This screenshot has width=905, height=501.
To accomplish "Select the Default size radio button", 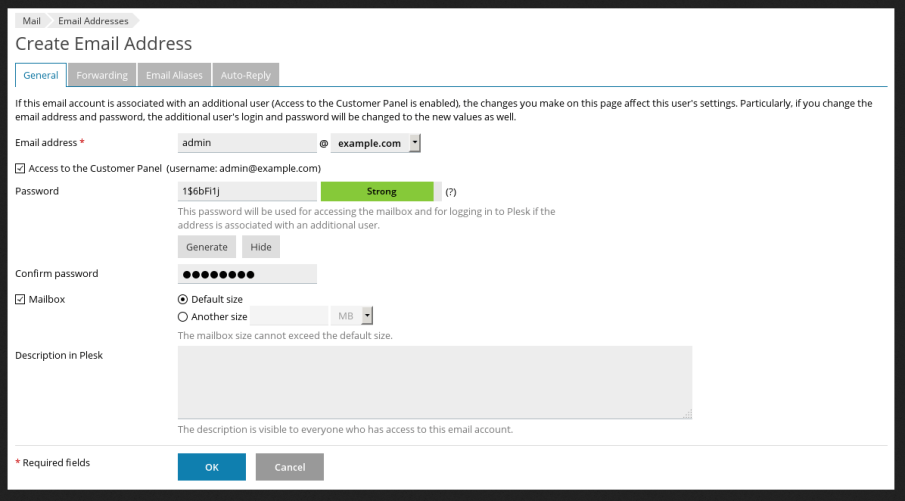I will pos(183,299).
